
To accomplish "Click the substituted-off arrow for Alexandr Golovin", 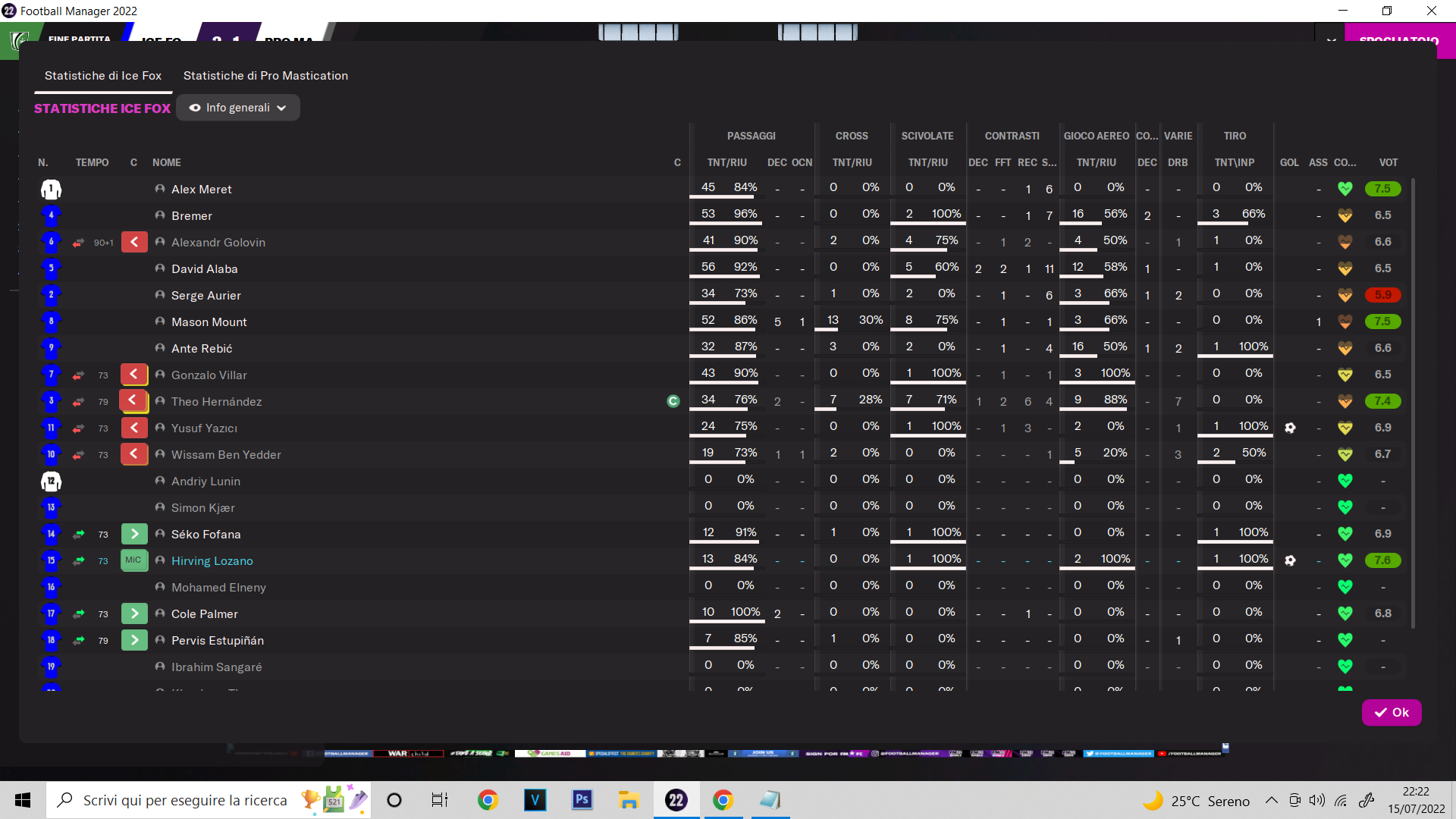I will pyautogui.click(x=134, y=243).
